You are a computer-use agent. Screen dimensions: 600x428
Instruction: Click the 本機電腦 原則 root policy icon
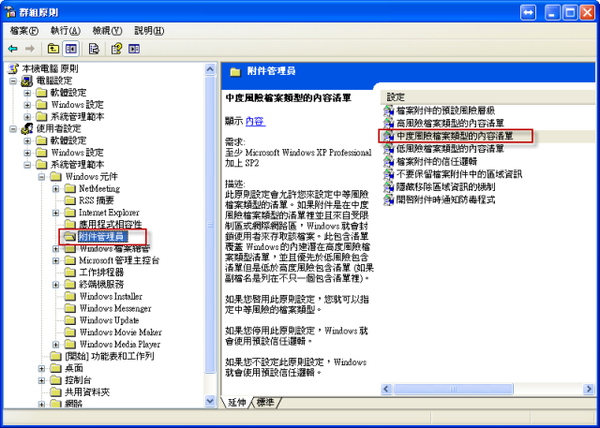pos(13,69)
